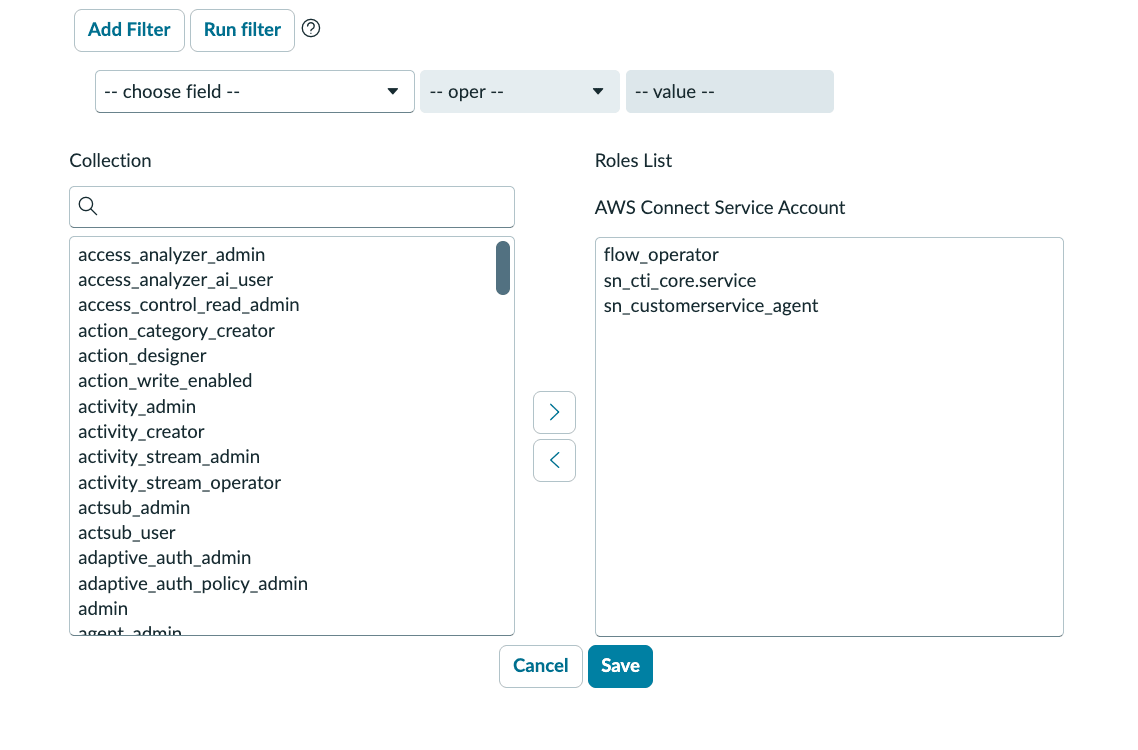Select sn_customerservice_agent in Roles List

pos(711,306)
